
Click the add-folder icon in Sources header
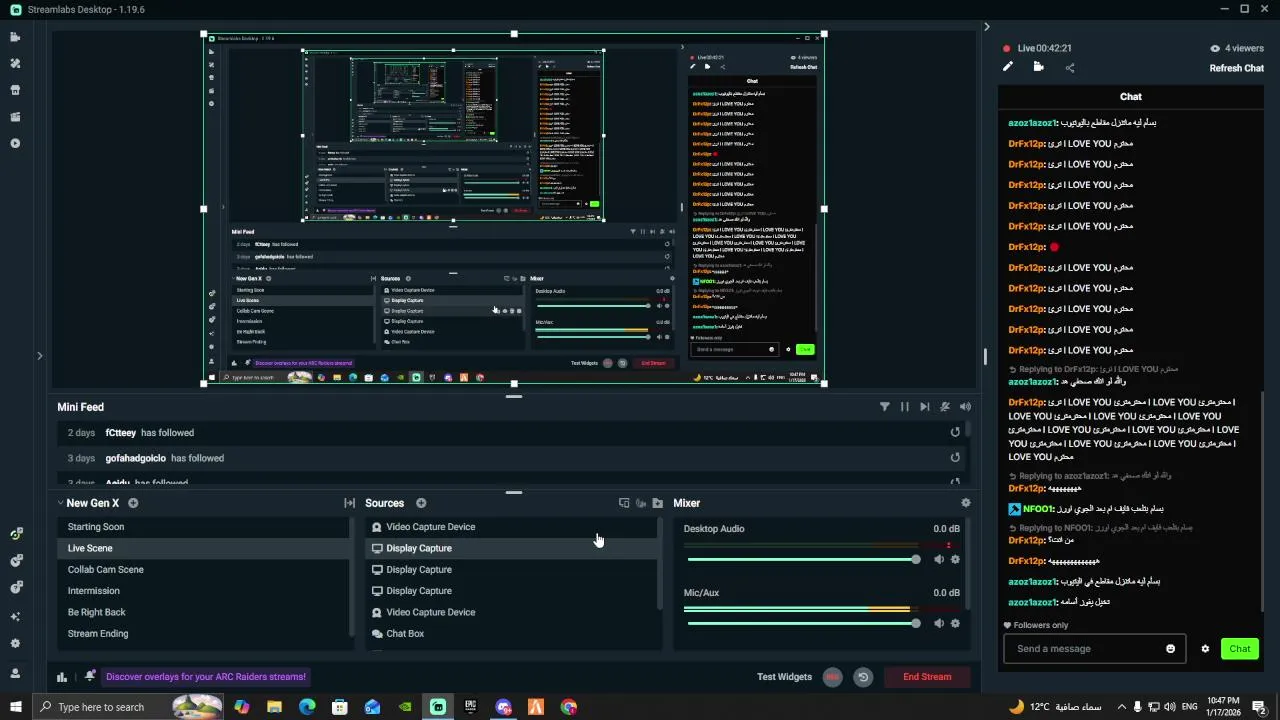pos(658,503)
